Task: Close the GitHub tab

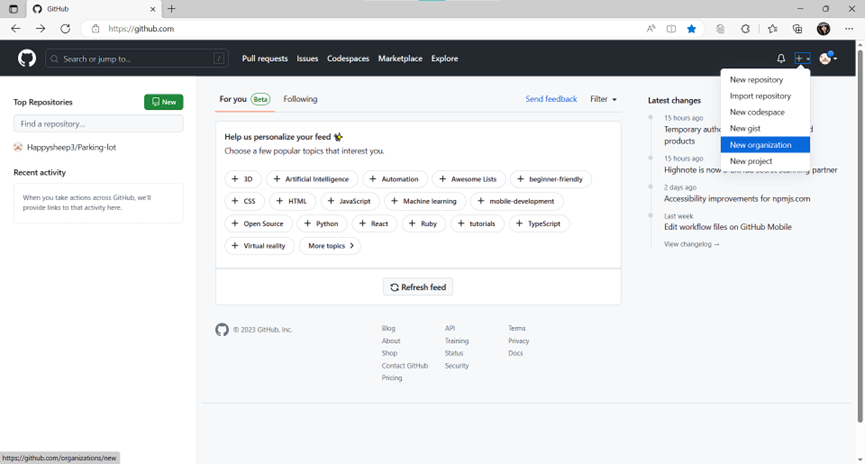Action: tap(153, 9)
